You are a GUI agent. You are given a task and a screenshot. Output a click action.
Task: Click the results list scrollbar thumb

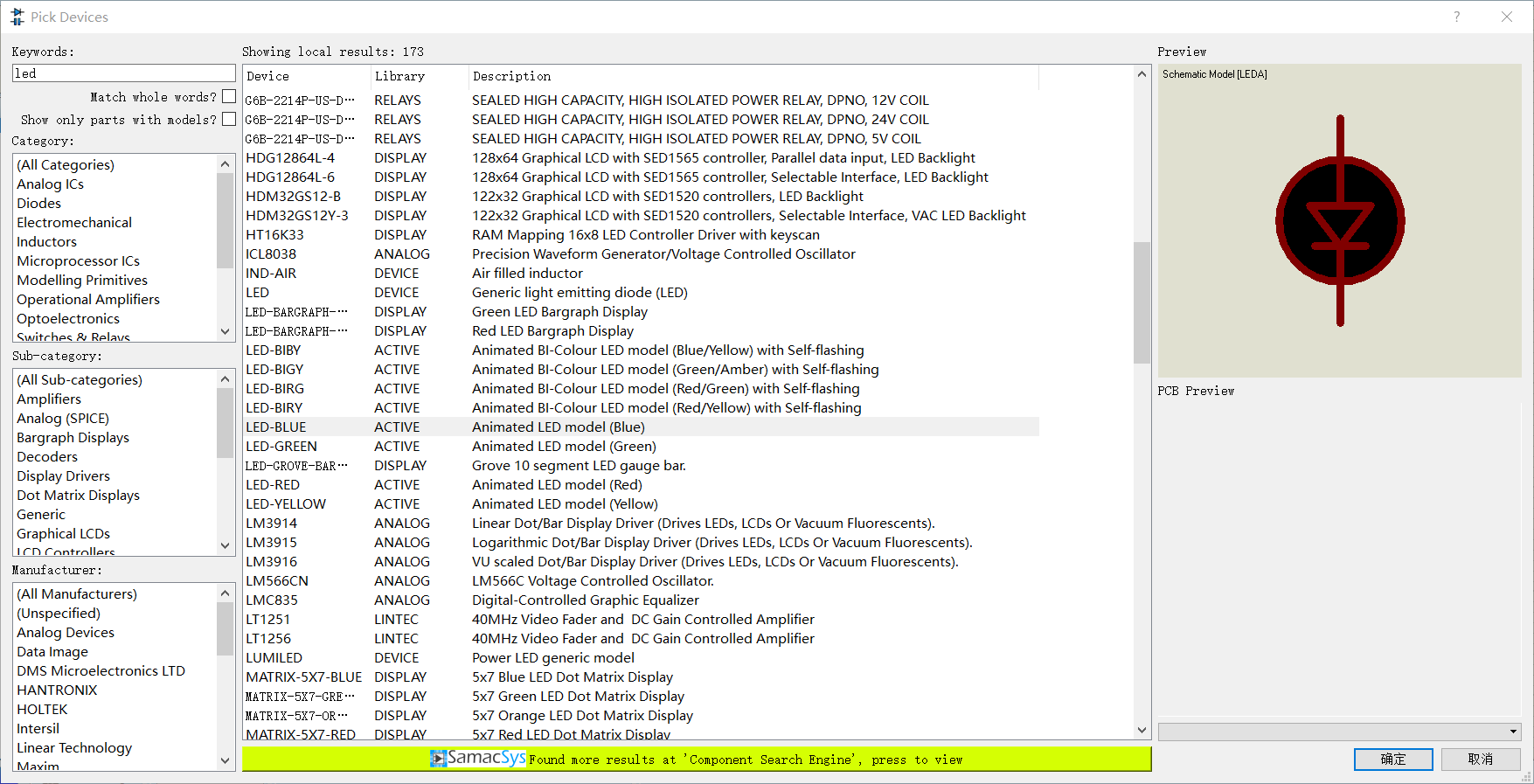tap(1142, 302)
